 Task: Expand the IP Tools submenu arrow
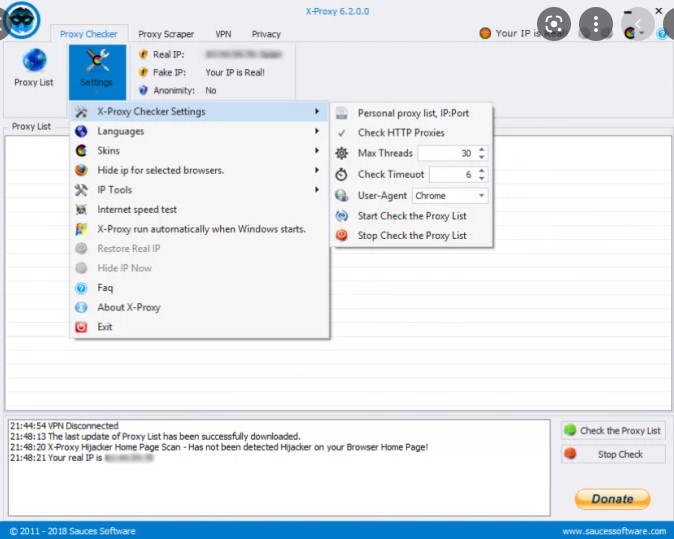click(x=317, y=190)
